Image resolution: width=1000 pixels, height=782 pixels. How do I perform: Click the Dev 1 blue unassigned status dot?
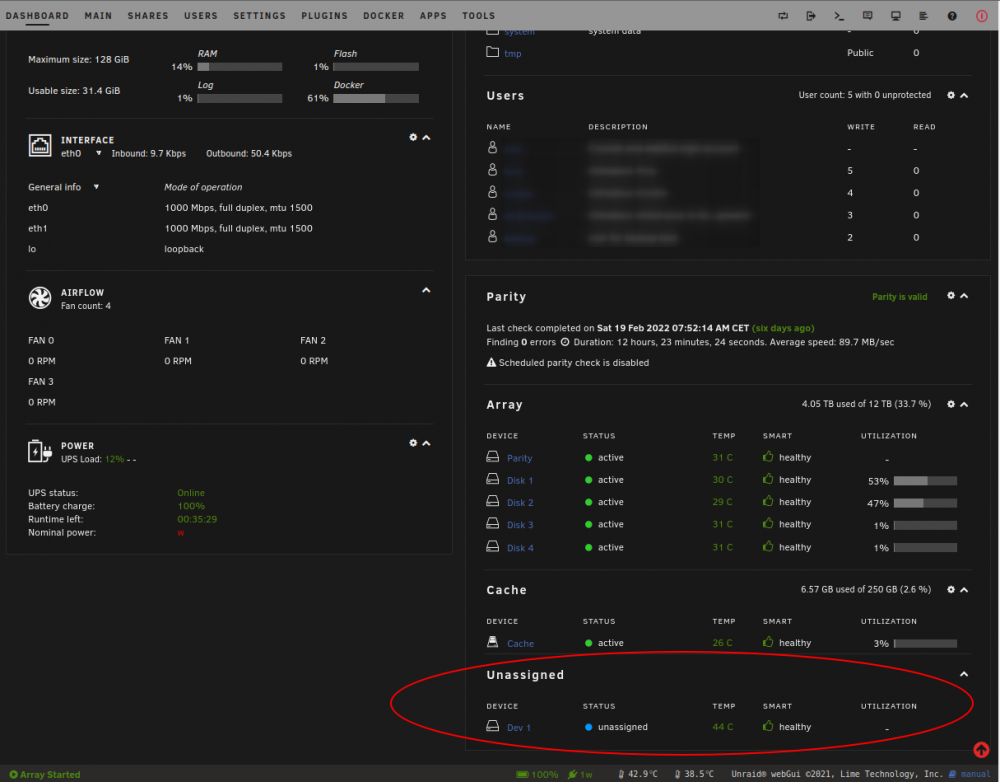pyautogui.click(x=589, y=727)
